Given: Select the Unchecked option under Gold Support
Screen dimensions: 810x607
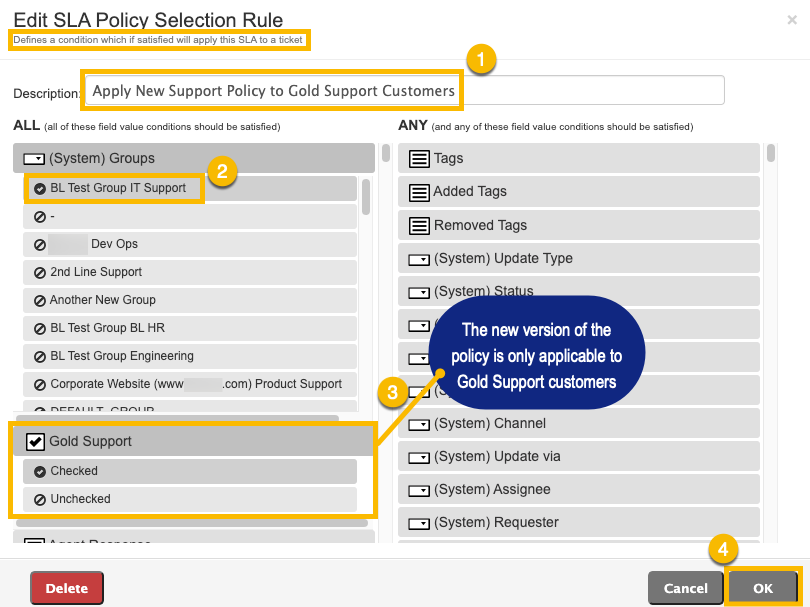Looking at the screenshot, I should (x=190, y=499).
